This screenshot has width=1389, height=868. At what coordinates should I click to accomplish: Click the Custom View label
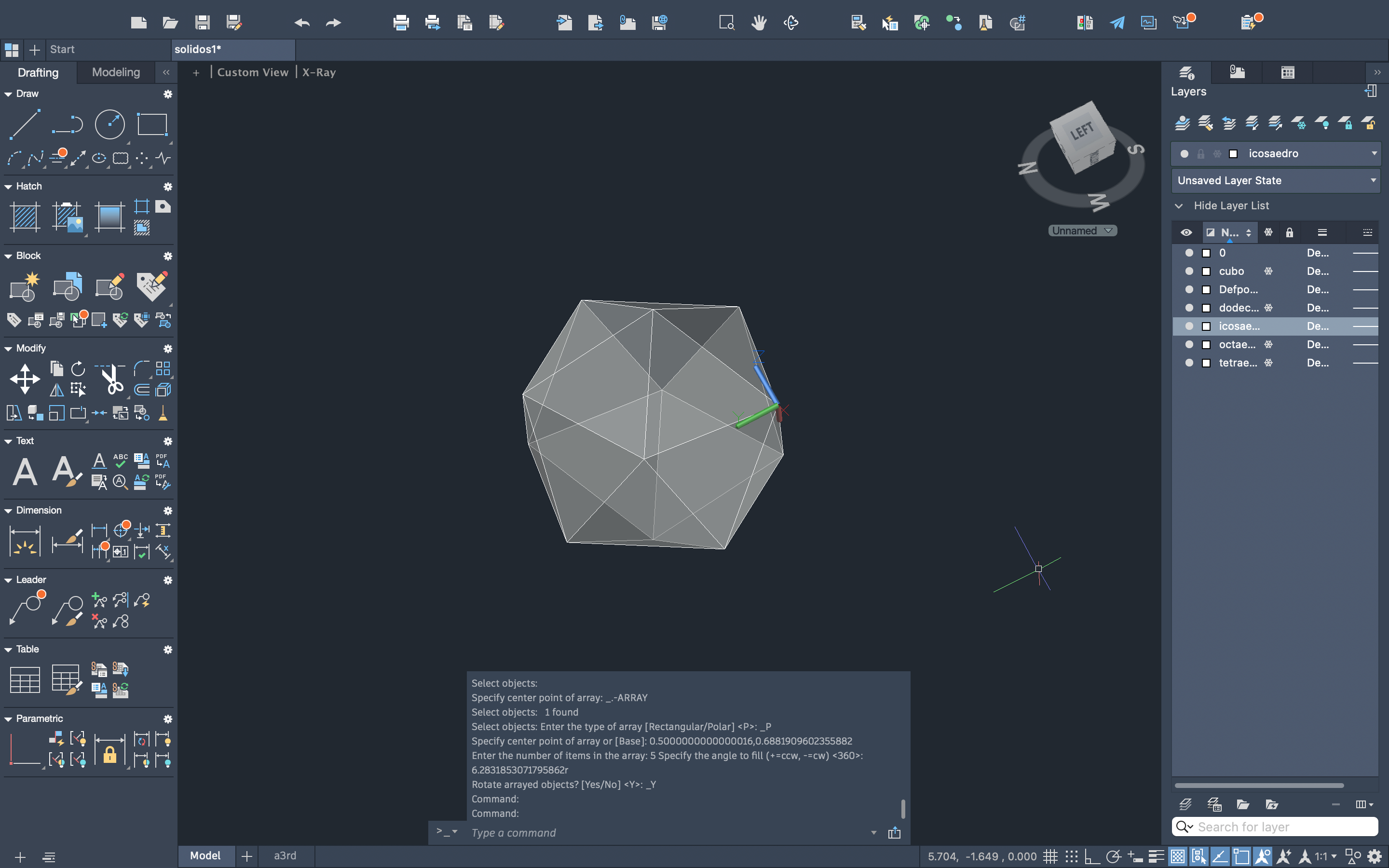coord(253,72)
